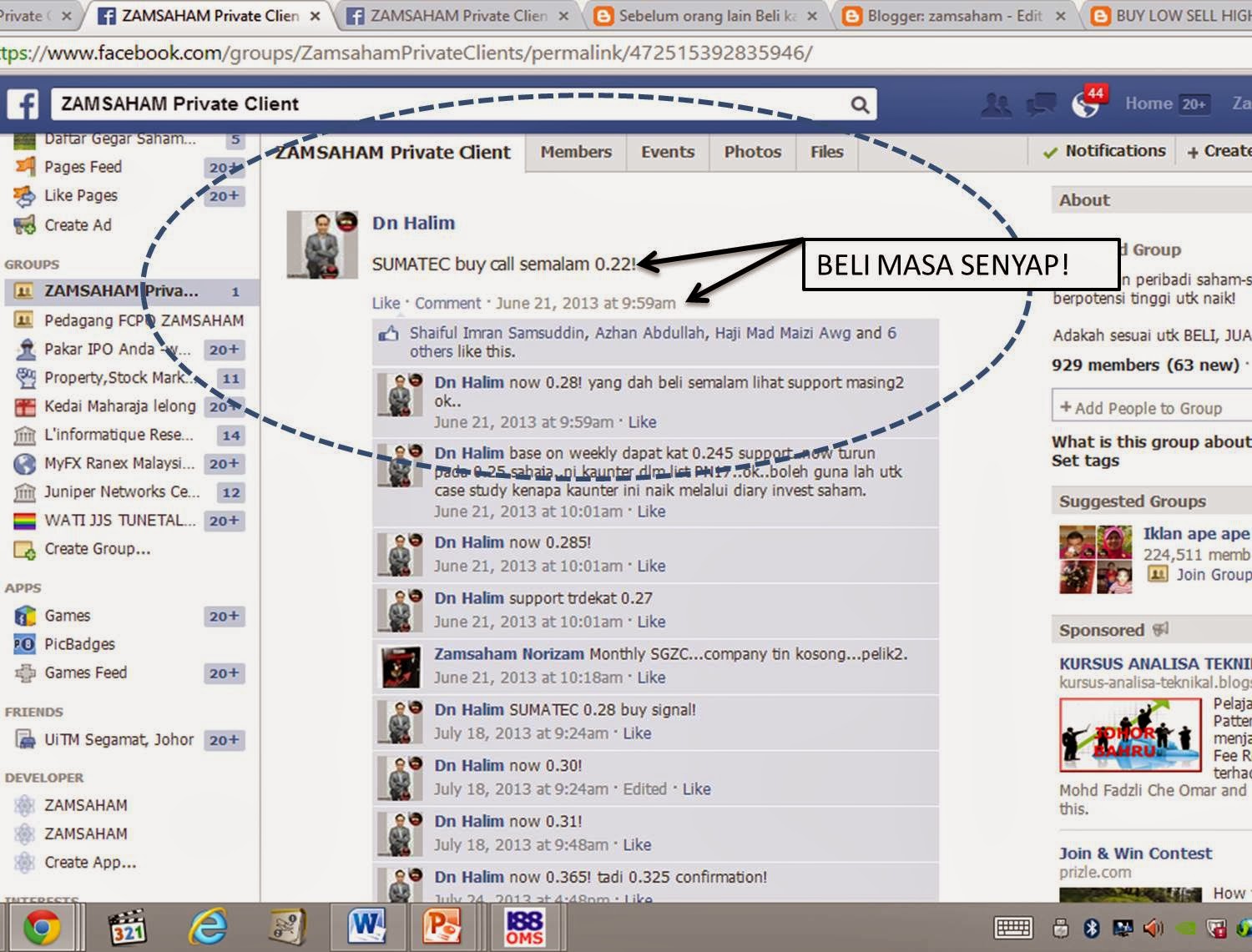Switch to the Sebelum orang lain Beli browser tab
The width and height of the screenshot is (1252, 952).
click(x=707, y=16)
